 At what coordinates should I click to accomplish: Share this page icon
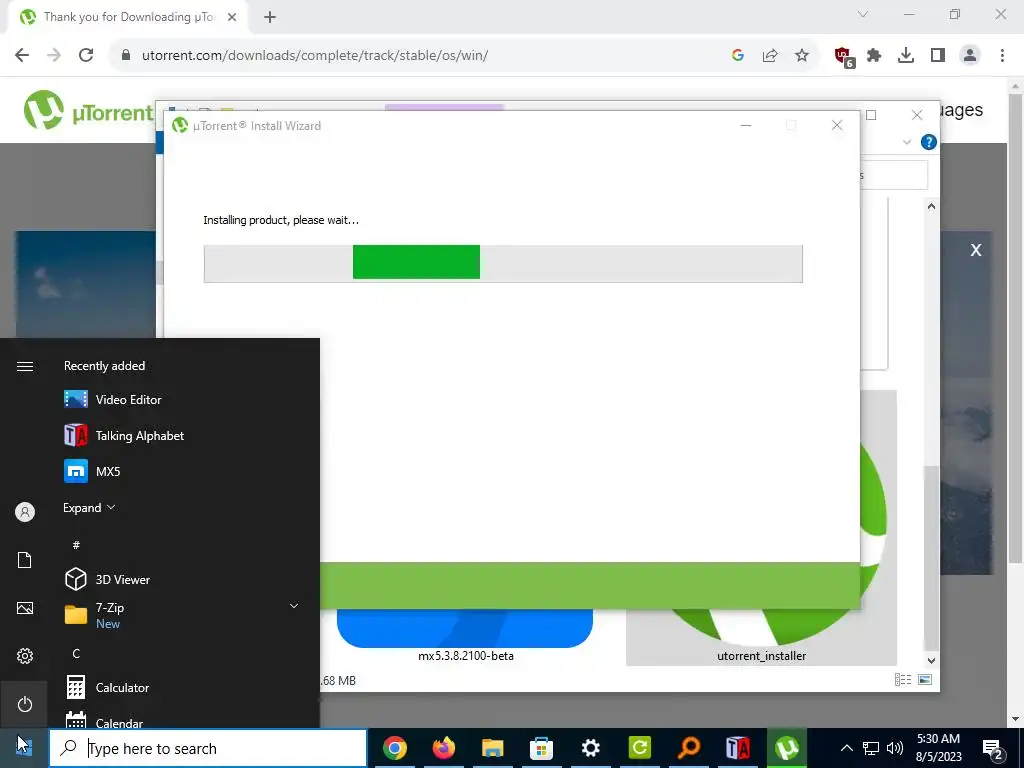pyautogui.click(x=770, y=56)
